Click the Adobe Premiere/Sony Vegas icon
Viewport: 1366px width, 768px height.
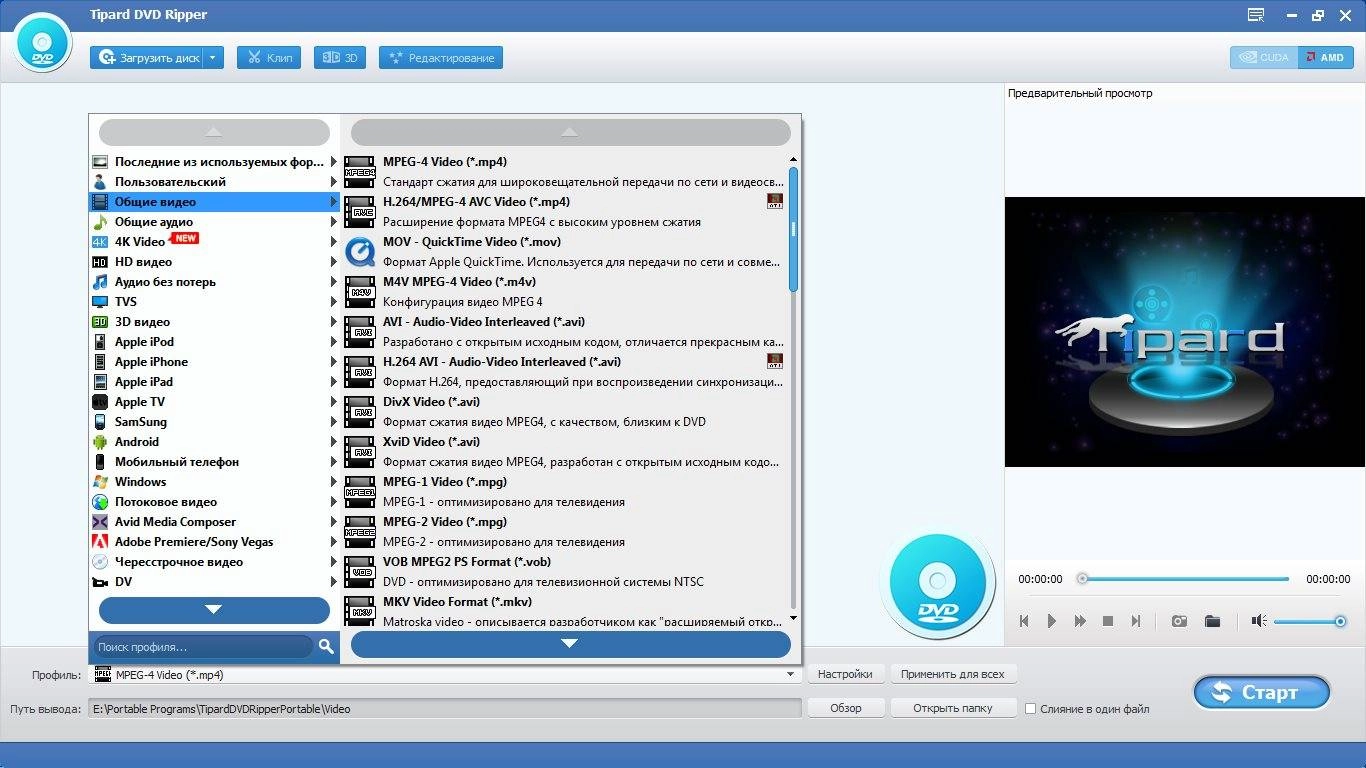(100, 542)
